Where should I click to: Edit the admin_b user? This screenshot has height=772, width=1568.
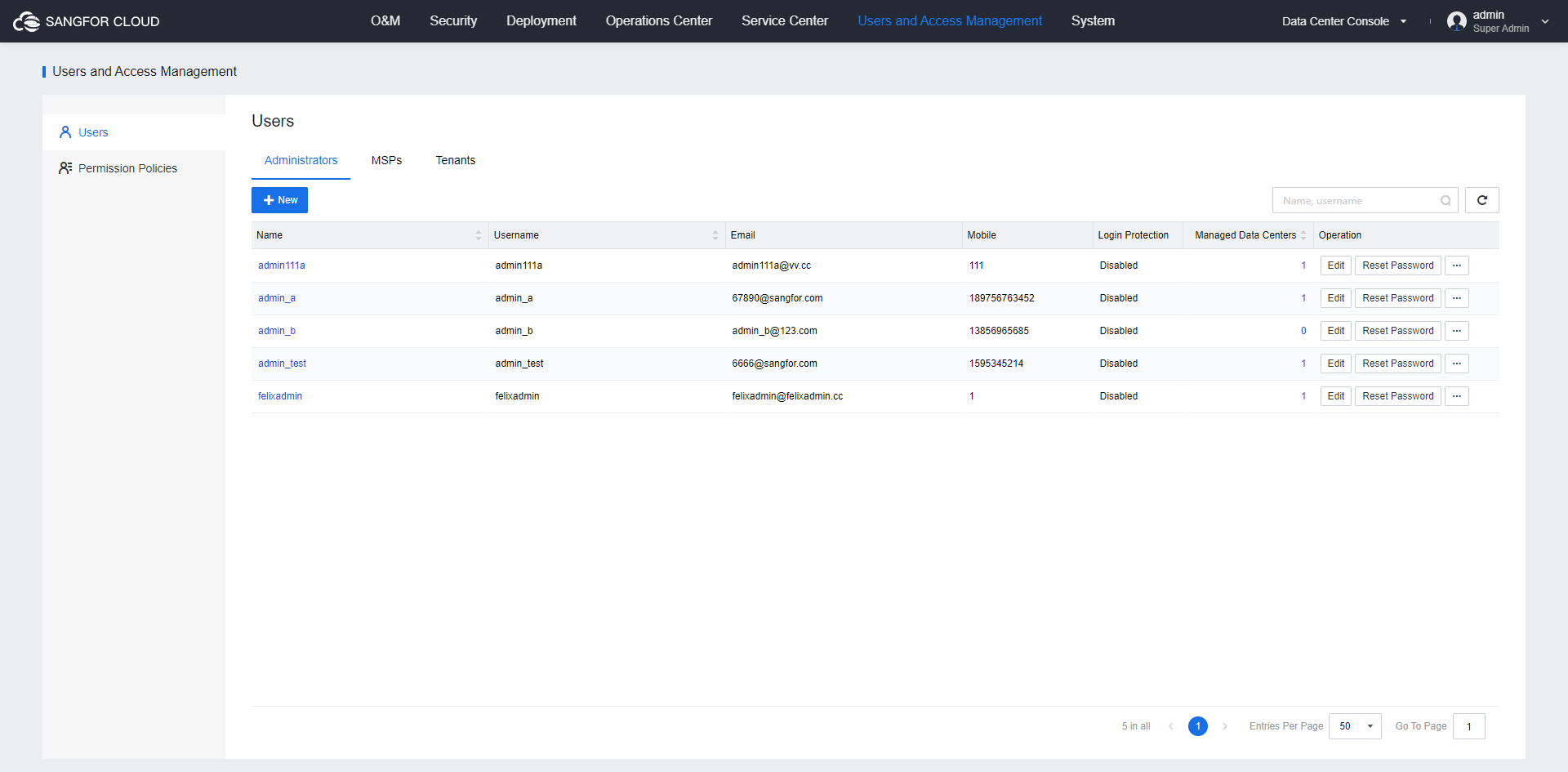point(1336,331)
